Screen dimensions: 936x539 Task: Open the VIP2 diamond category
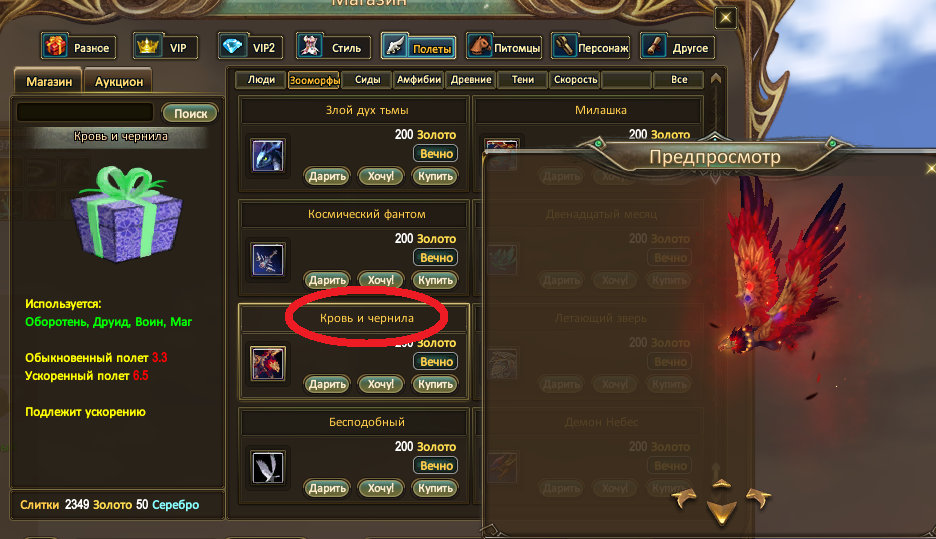pyautogui.click(x=250, y=47)
